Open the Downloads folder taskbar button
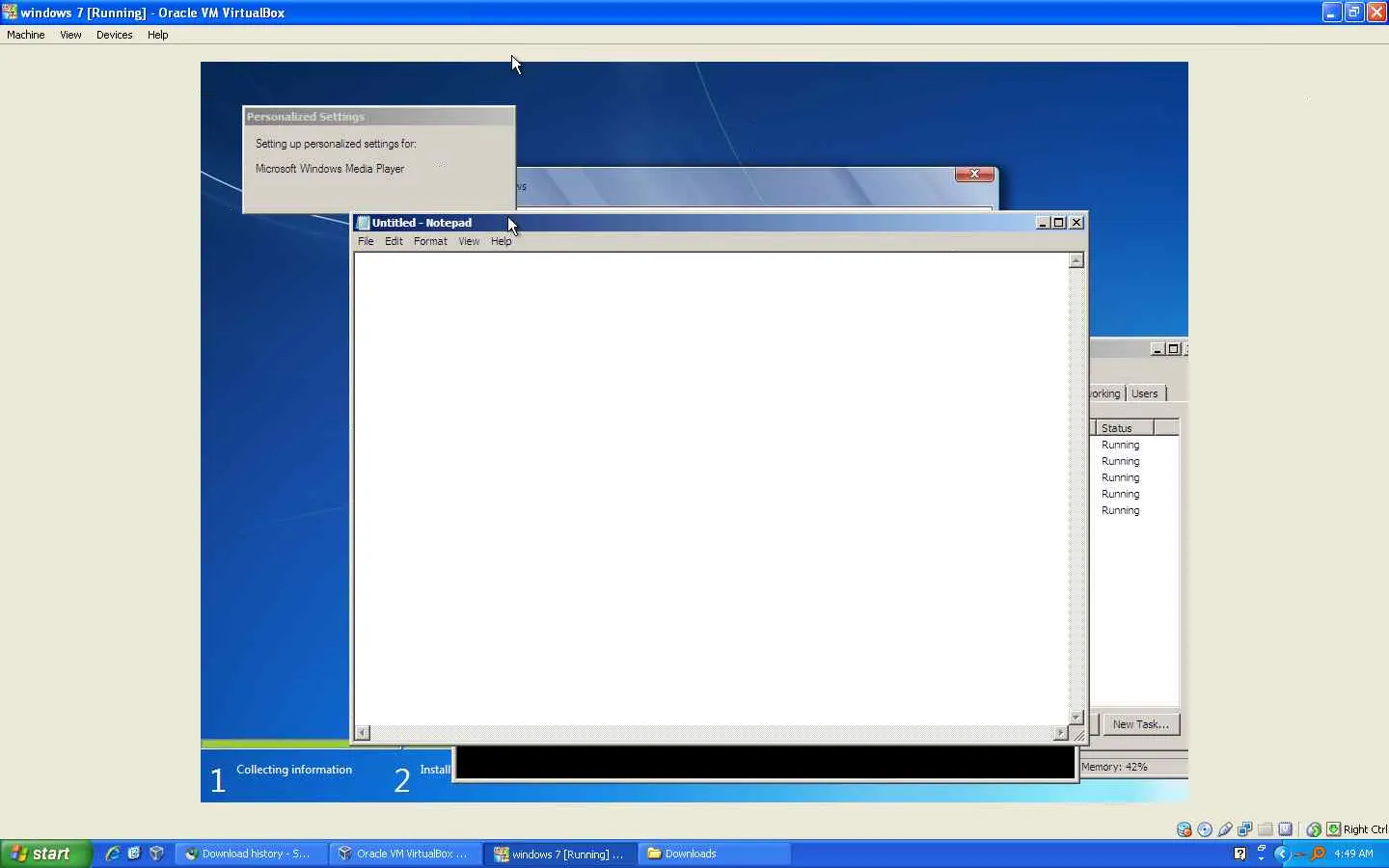 [714, 854]
